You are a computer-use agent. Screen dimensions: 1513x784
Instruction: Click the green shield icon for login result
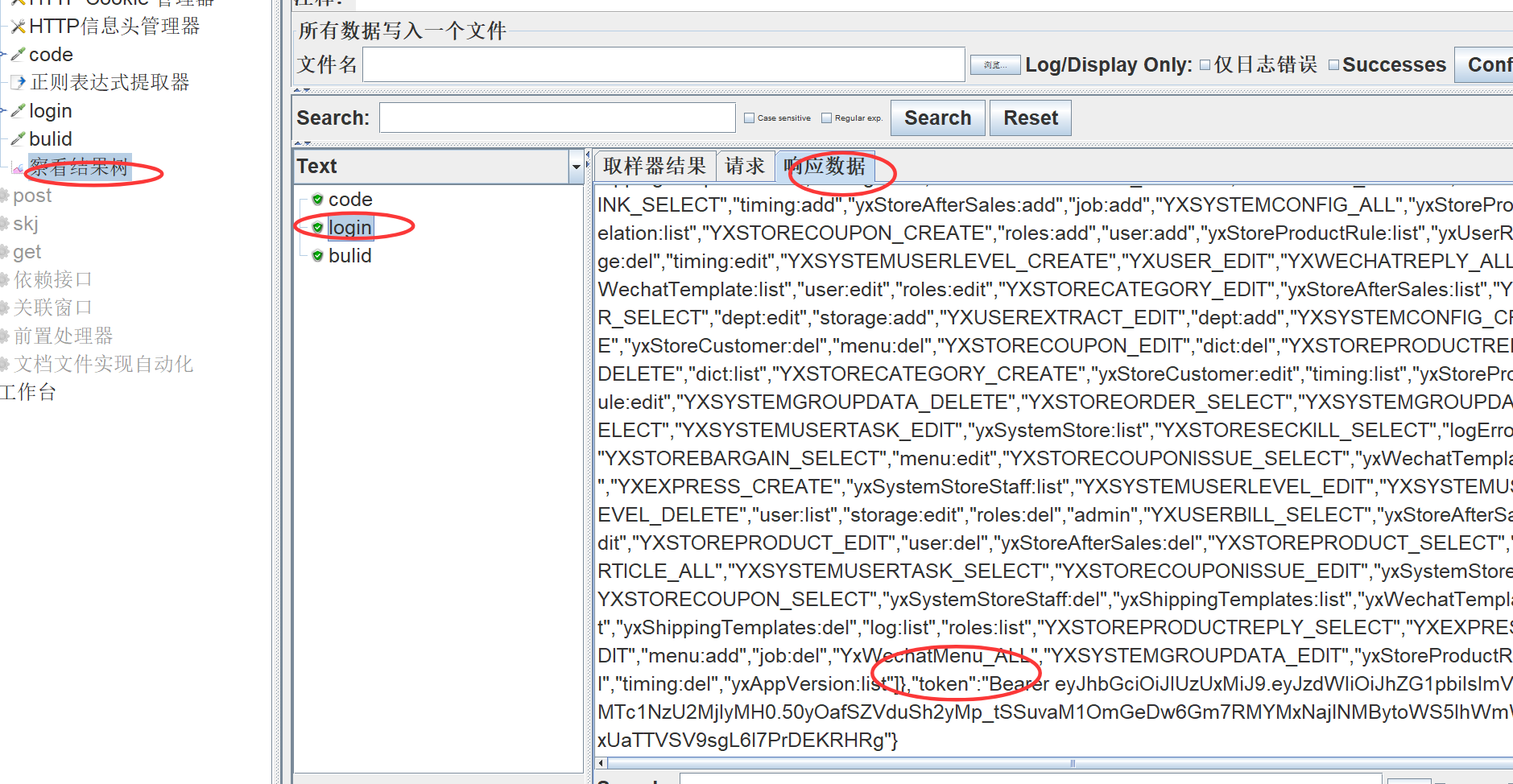coord(318,227)
